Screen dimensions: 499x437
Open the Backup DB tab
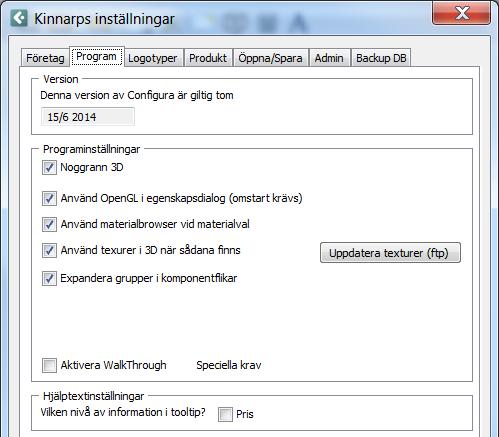tap(381, 58)
